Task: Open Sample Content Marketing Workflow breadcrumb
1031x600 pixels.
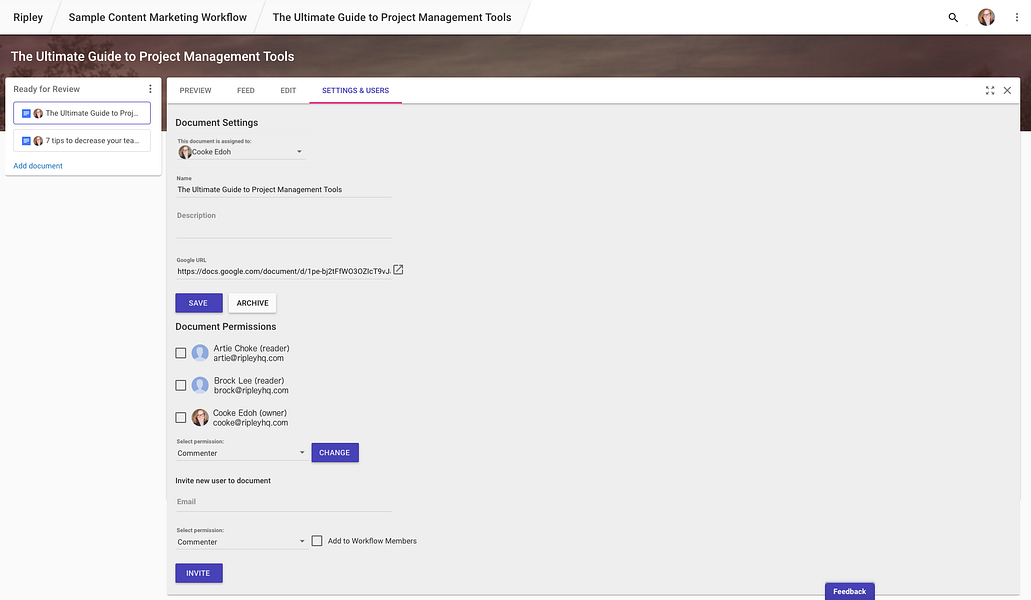Action: tap(158, 18)
